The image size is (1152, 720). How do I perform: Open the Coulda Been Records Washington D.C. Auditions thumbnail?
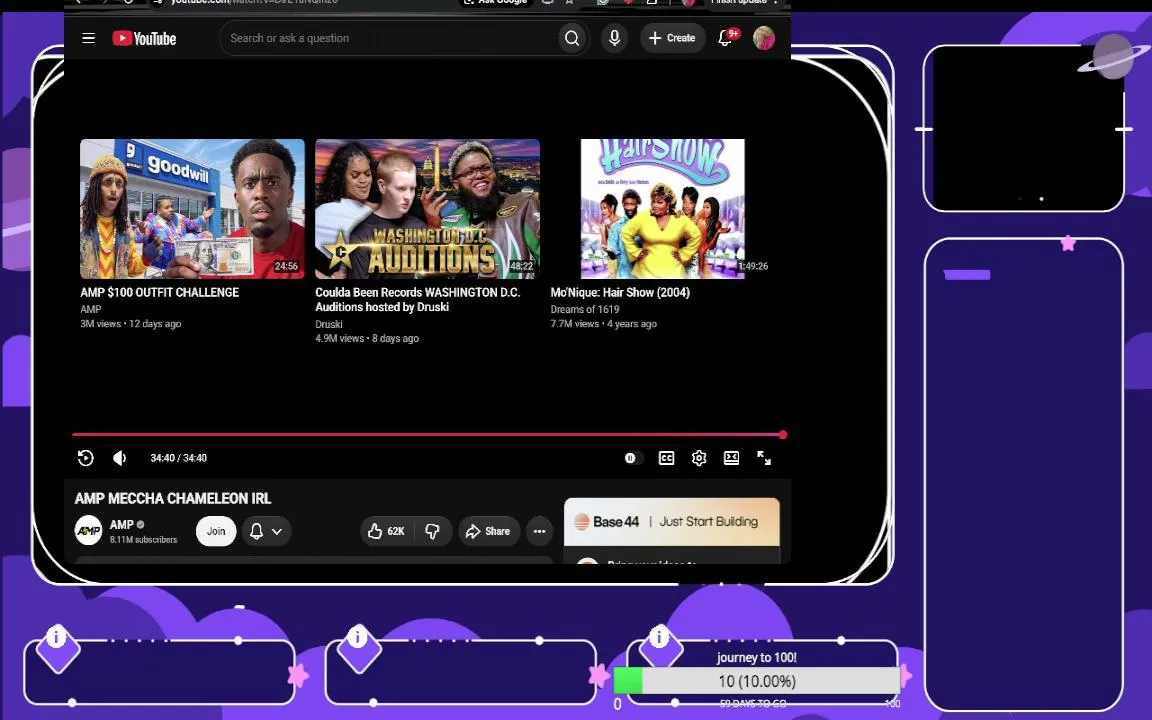click(x=428, y=209)
